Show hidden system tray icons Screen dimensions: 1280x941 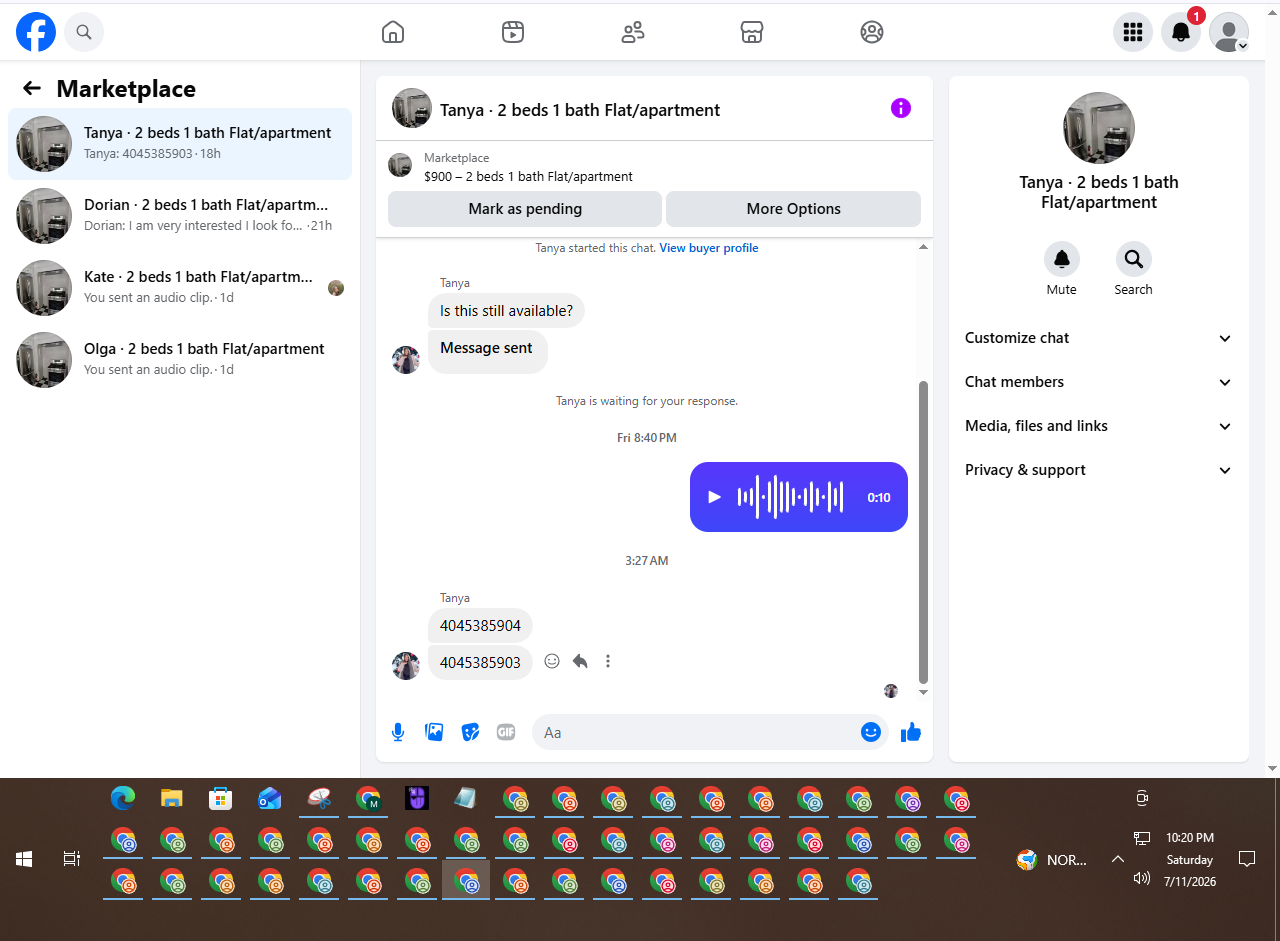coord(1118,859)
